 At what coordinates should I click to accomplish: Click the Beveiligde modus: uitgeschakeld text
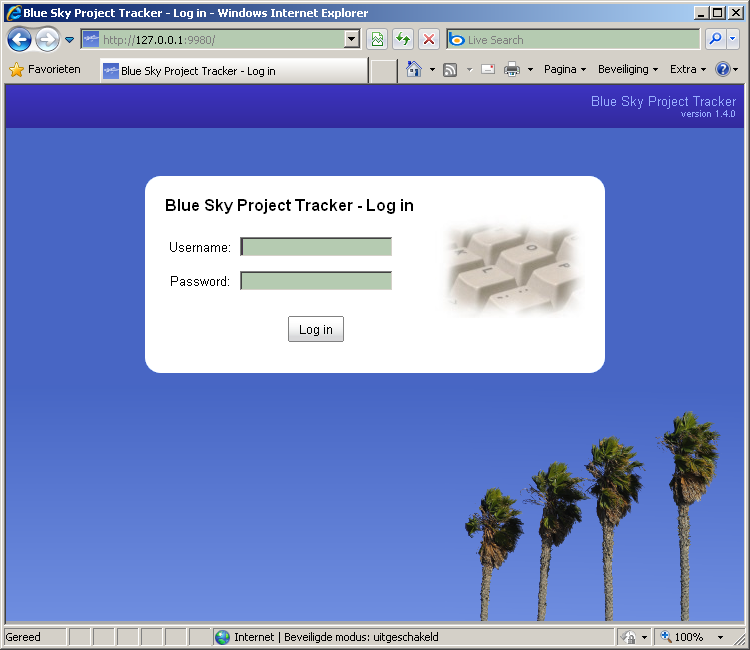tap(361, 637)
